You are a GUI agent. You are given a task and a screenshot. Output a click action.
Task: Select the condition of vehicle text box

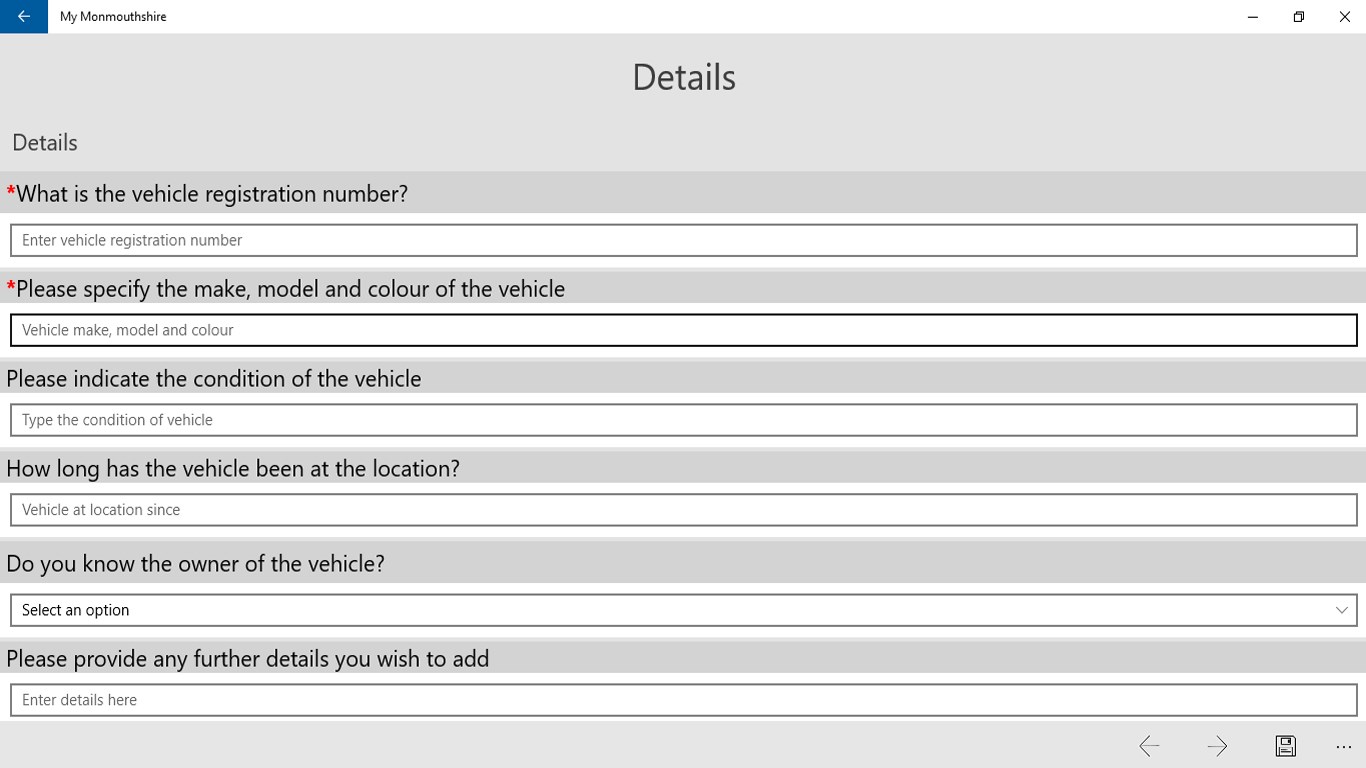pyautogui.click(x=683, y=420)
